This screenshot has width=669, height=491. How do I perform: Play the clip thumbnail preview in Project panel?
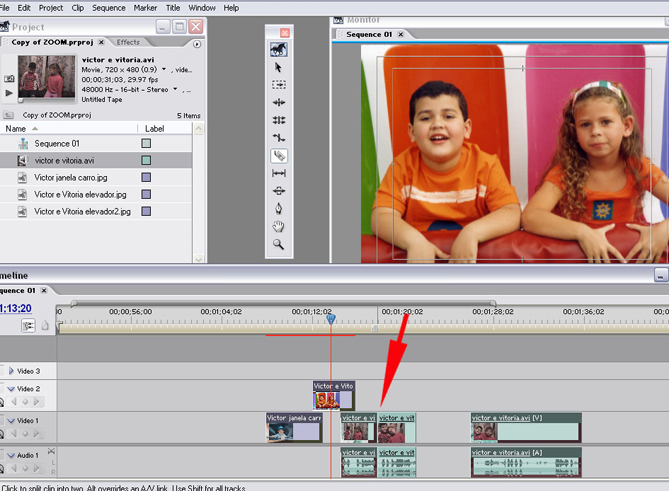pyautogui.click(x=9, y=93)
